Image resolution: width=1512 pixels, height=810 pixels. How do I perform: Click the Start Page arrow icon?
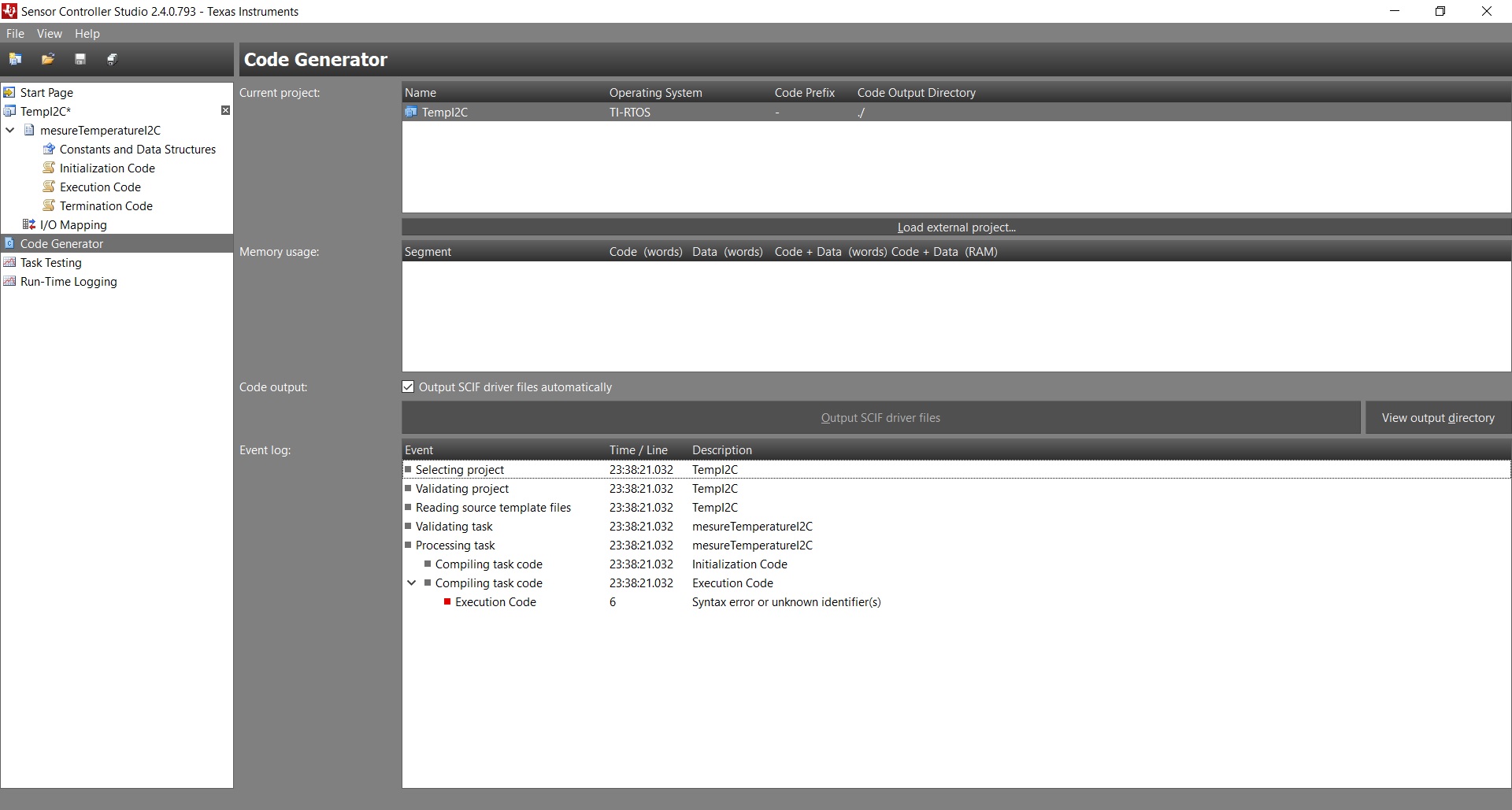[x=10, y=92]
